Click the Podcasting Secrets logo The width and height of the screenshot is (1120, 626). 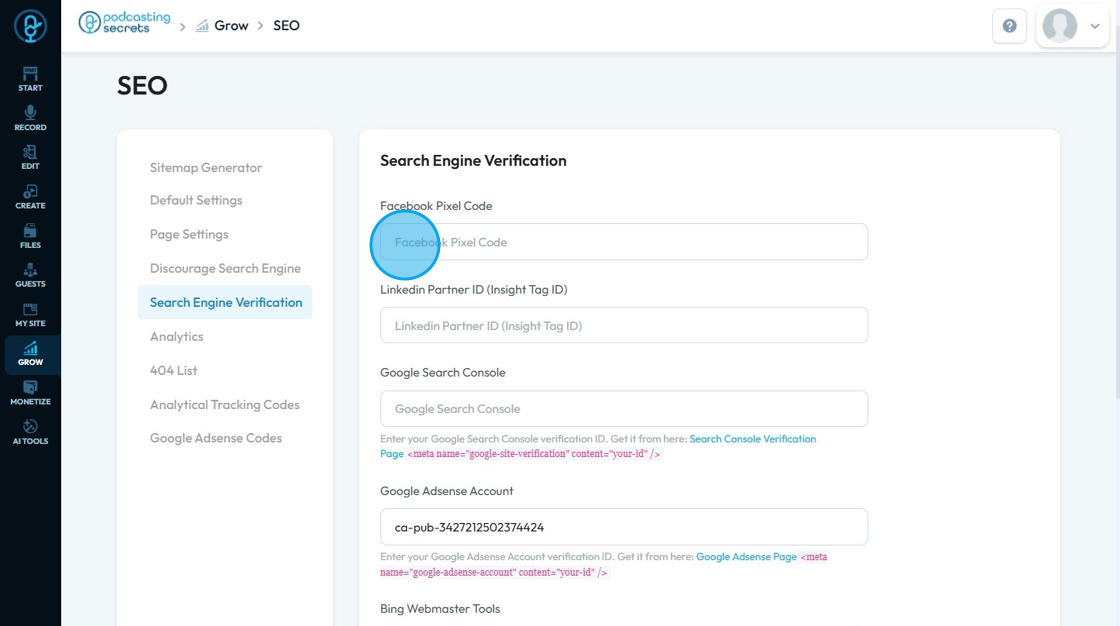point(124,25)
